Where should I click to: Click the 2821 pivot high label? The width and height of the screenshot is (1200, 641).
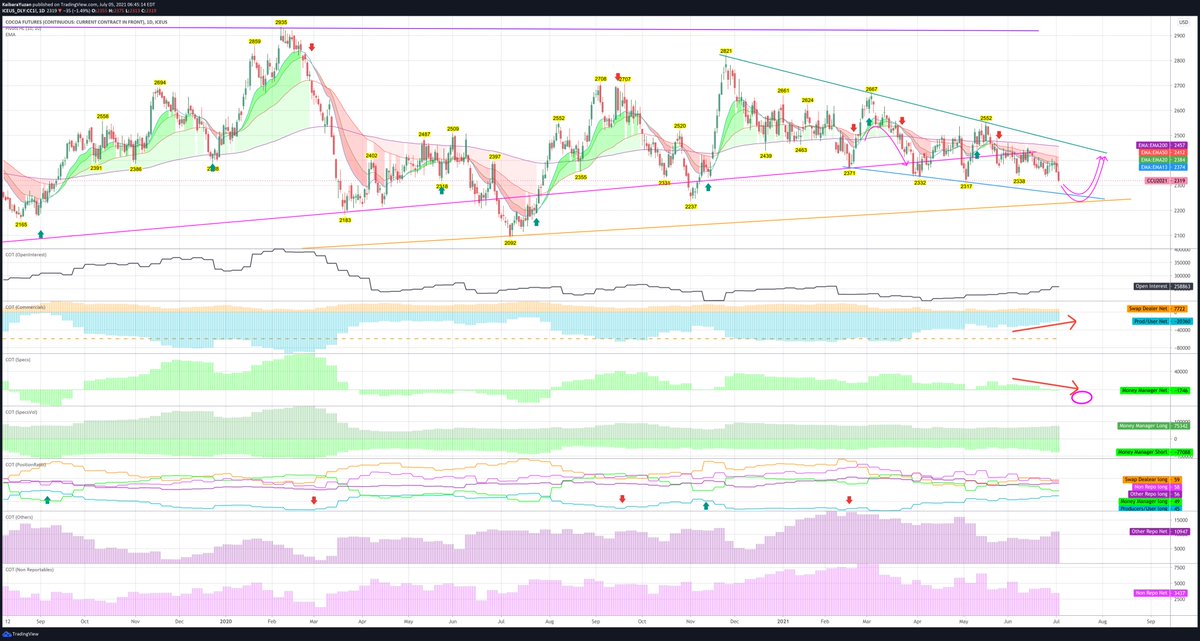[726, 50]
